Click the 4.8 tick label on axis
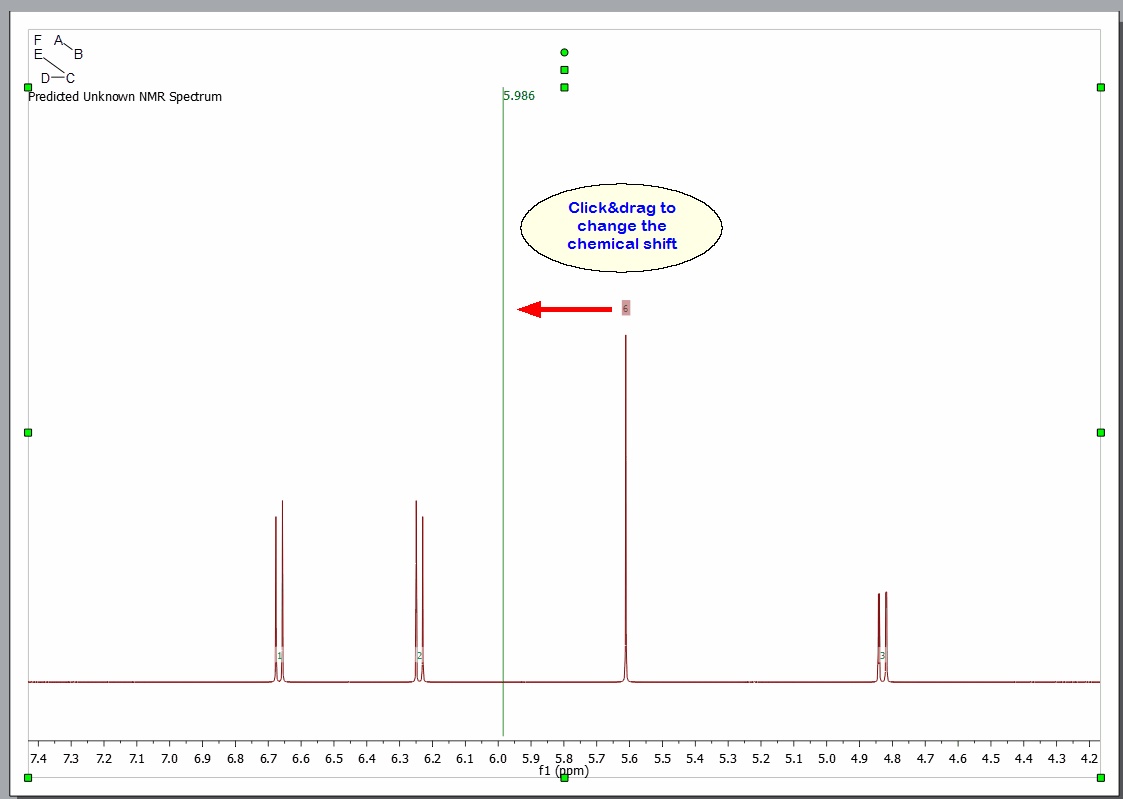This screenshot has width=1123, height=799. click(x=892, y=757)
